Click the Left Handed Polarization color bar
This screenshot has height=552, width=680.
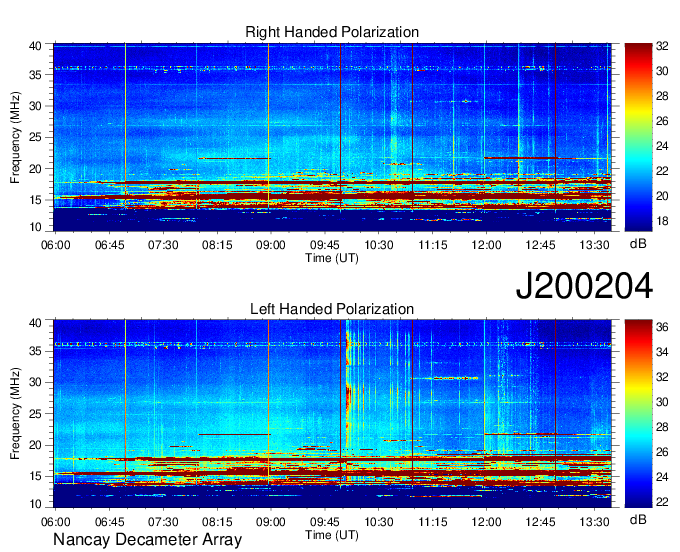point(638,413)
